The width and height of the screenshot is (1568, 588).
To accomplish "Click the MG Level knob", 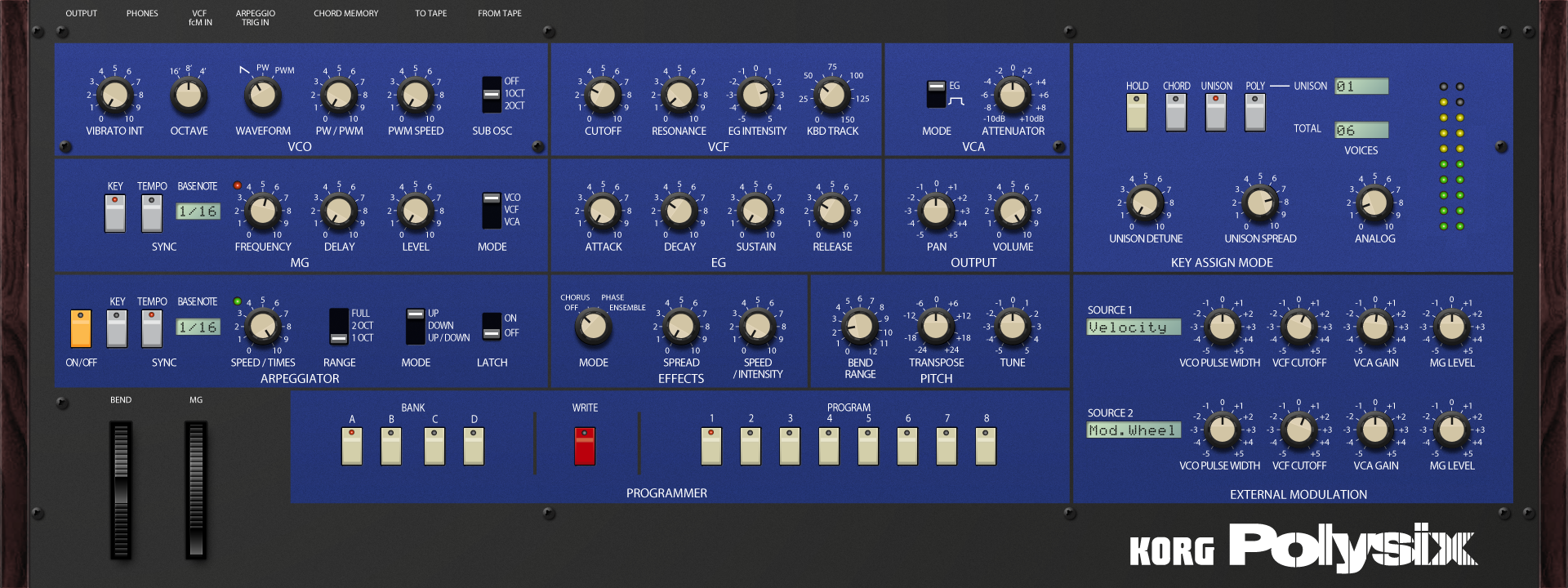I will [x=416, y=212].
